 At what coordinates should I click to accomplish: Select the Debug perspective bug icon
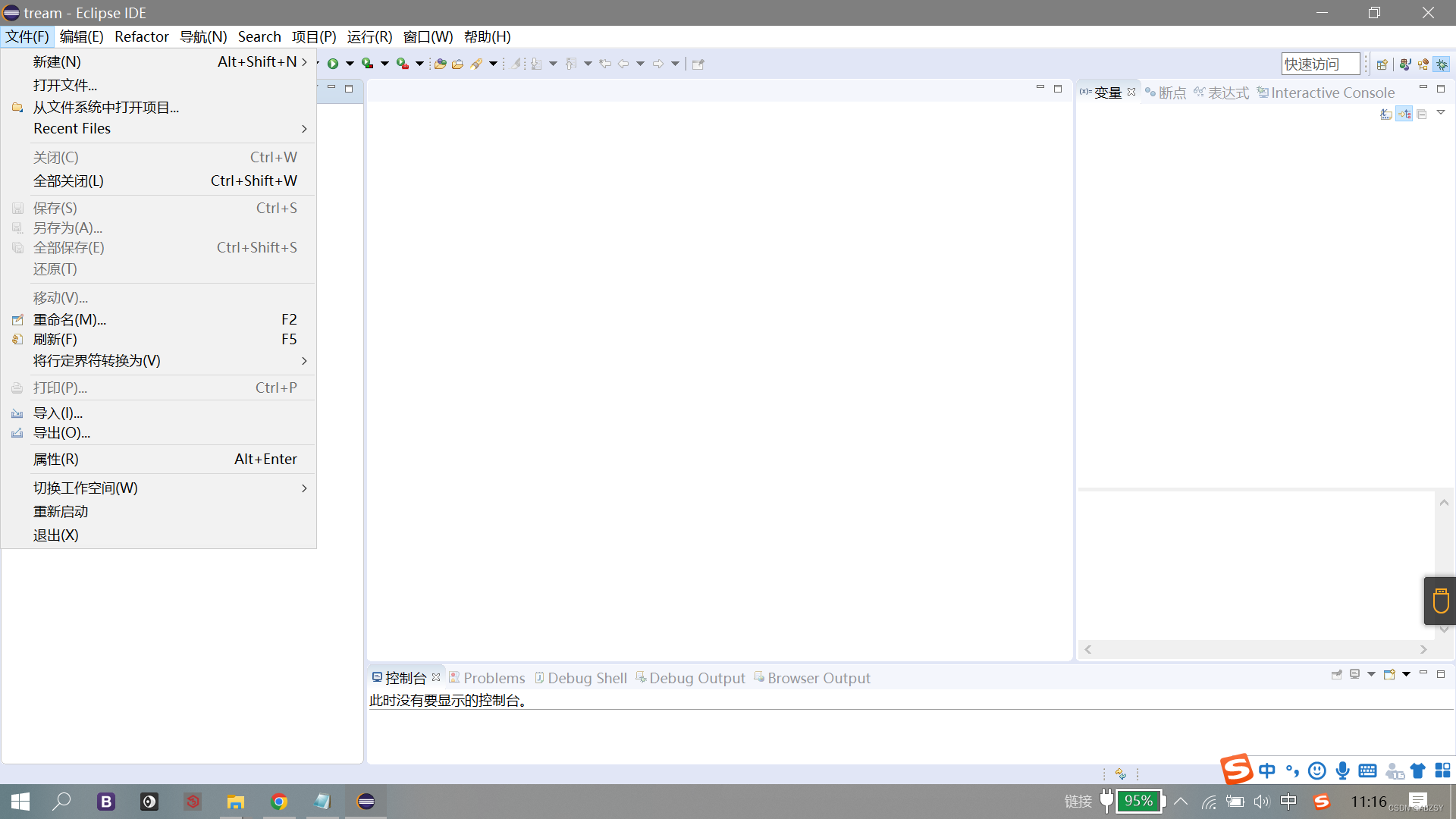[x=1442, y=64]
